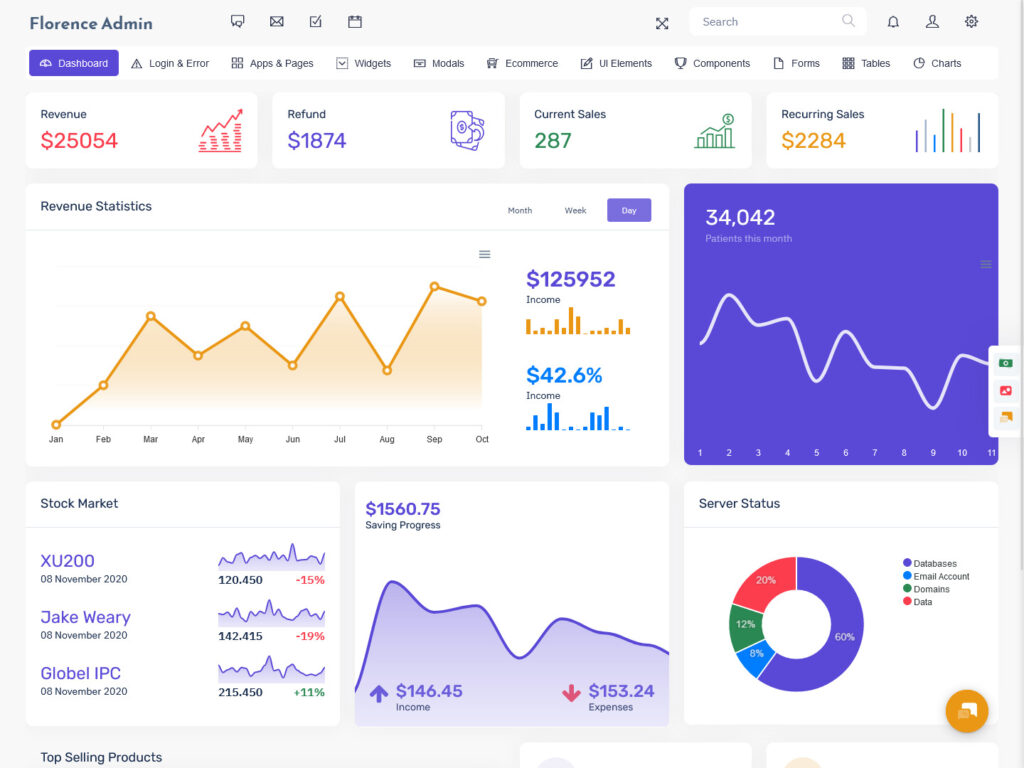Expand the UI Elements menu

(x=616, y=63)
